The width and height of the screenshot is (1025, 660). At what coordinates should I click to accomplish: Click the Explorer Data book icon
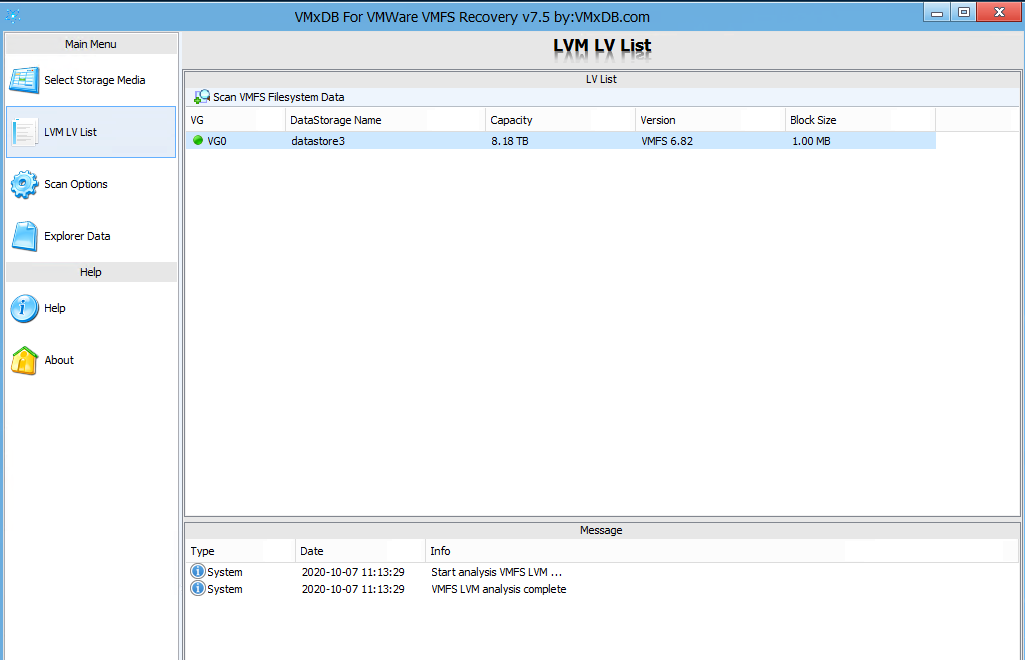pos(25,236)
